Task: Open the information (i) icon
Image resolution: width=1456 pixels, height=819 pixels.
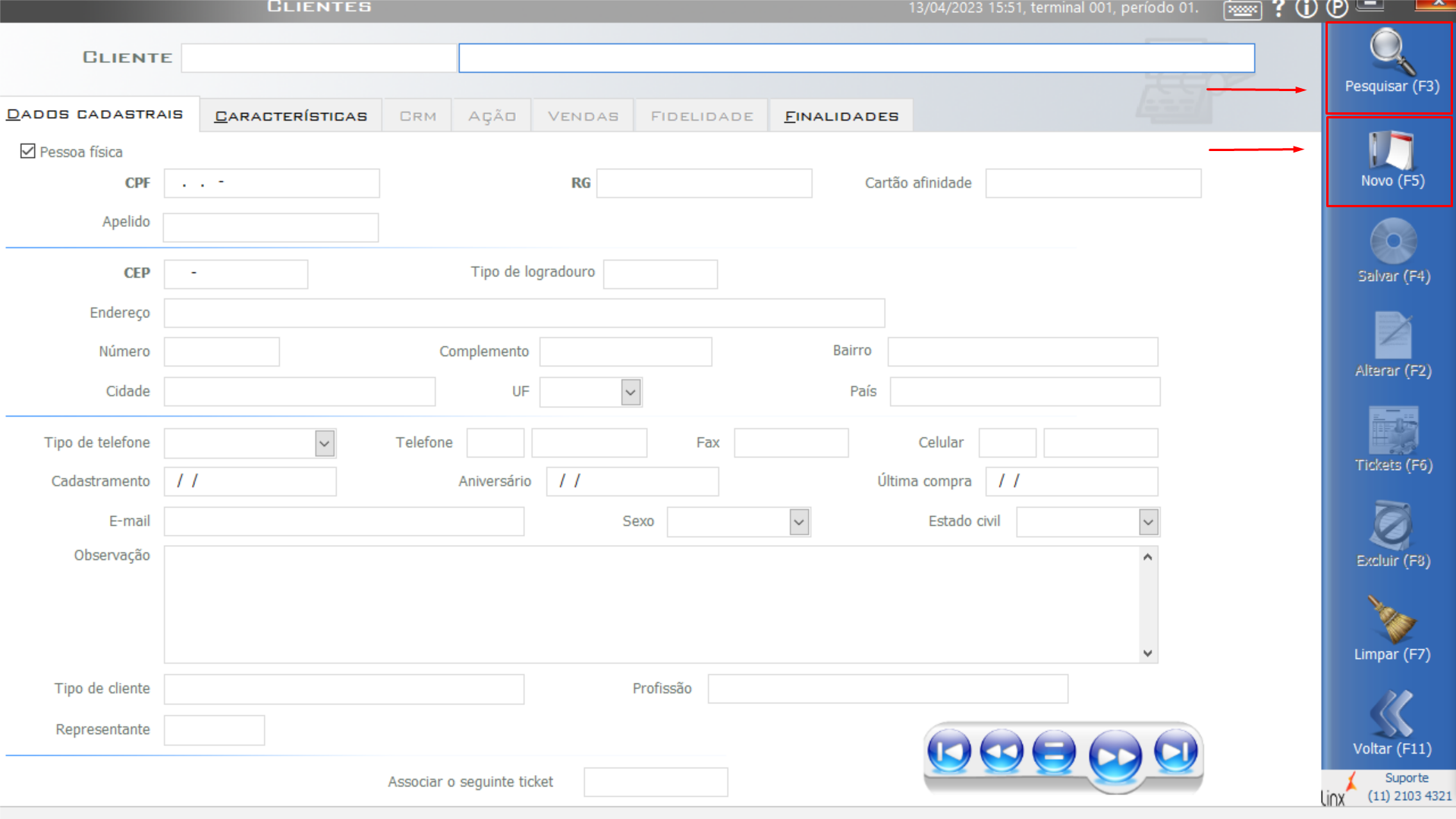Action: pyautogui.click(x=1307, y=9)
